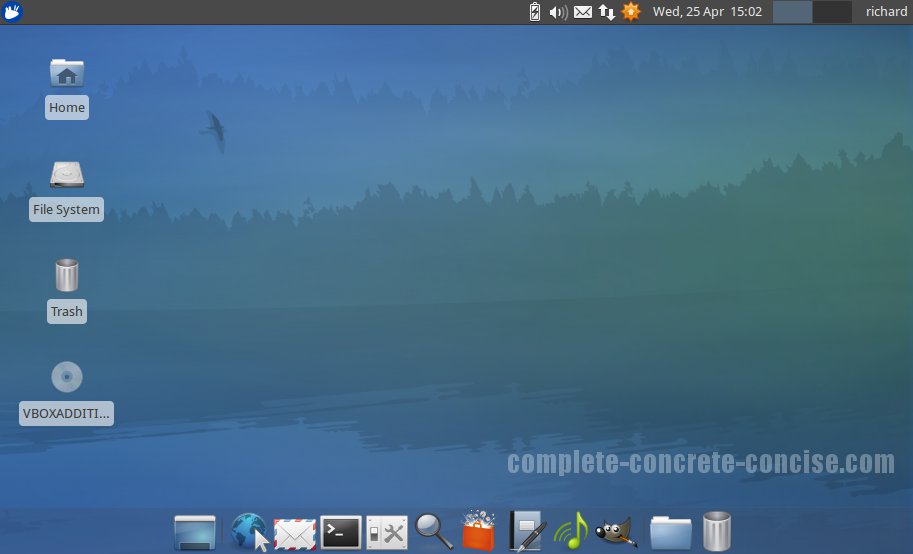Click the Home label text
The height and width of the screenshot is (554, 913).
pos(67,108)
